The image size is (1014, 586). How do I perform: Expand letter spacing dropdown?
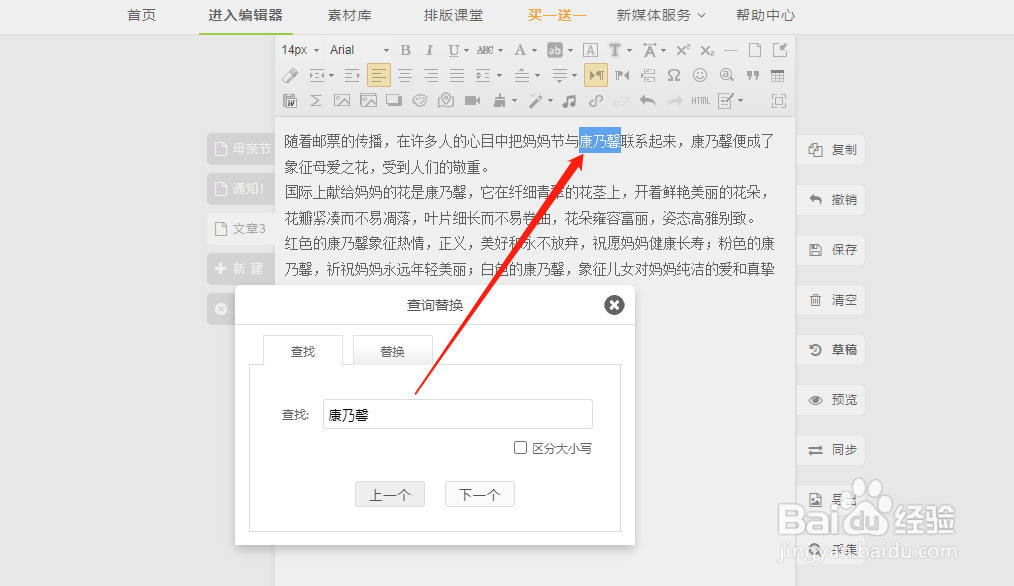663,50
